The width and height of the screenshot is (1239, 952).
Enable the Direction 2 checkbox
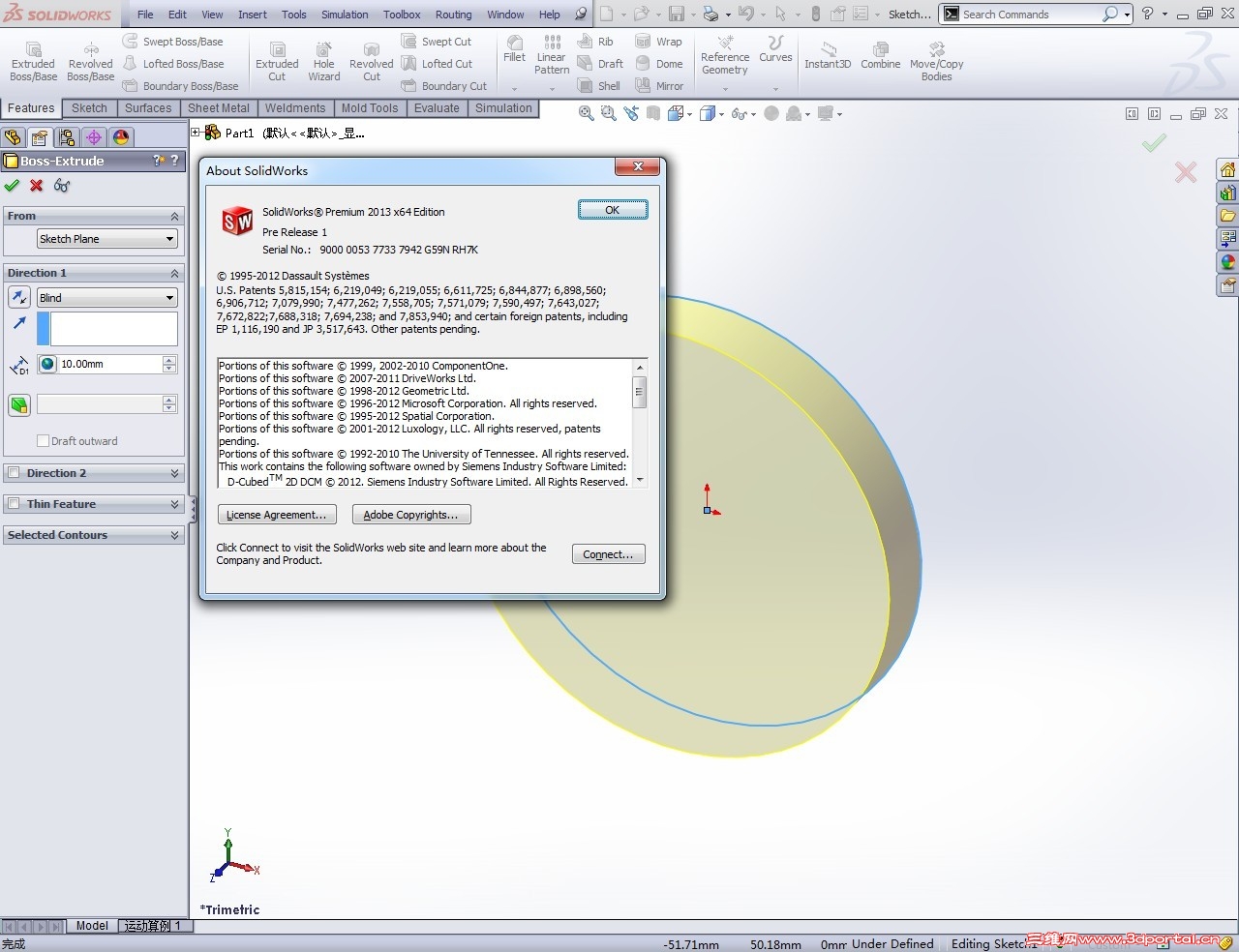point(14,473)
